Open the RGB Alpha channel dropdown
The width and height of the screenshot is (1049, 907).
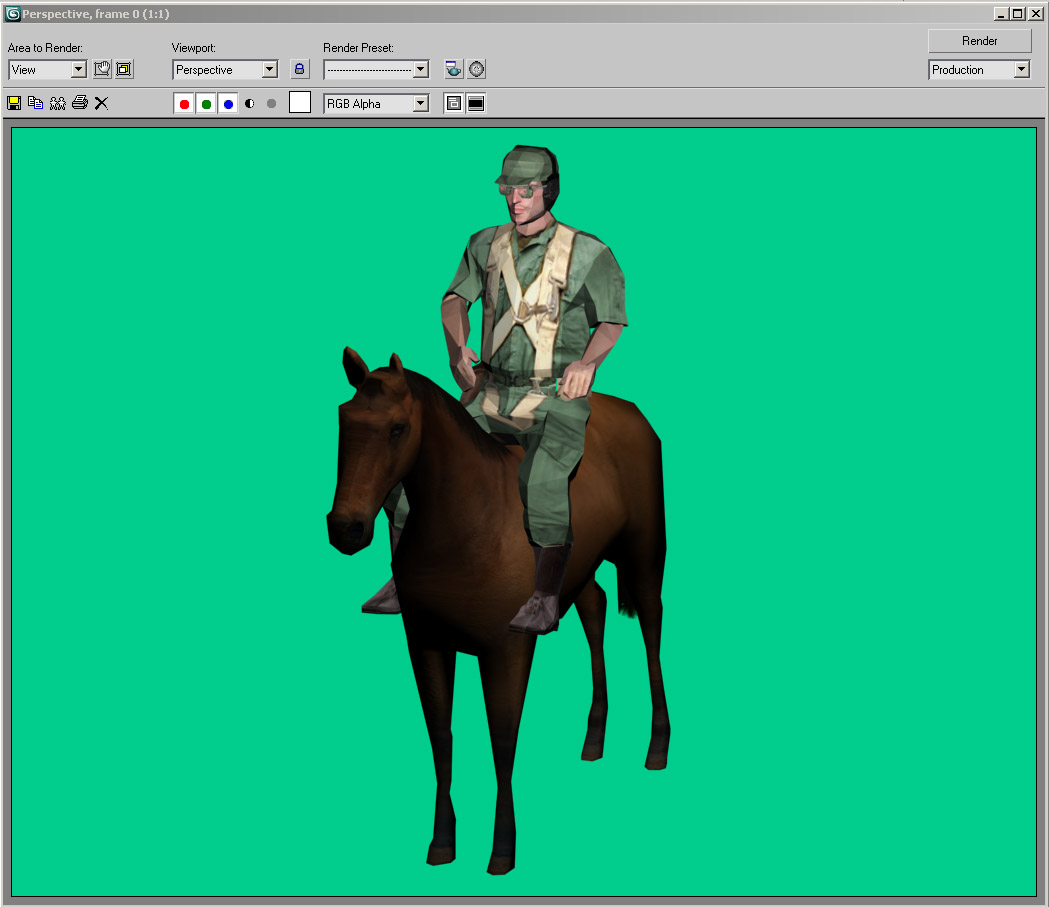click(x=420, y=104)
